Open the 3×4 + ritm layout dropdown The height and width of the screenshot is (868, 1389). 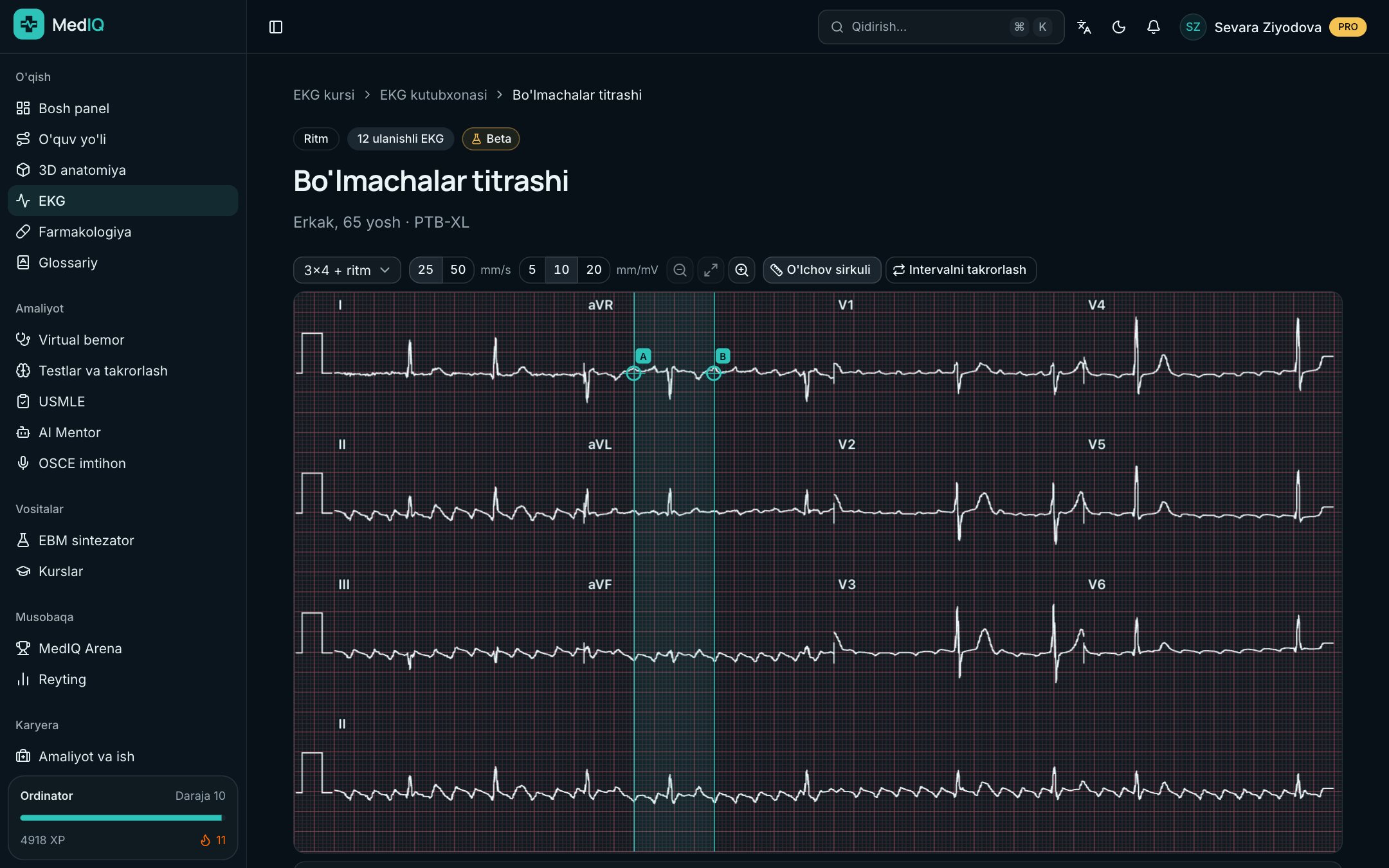click(x=347, y=270)
